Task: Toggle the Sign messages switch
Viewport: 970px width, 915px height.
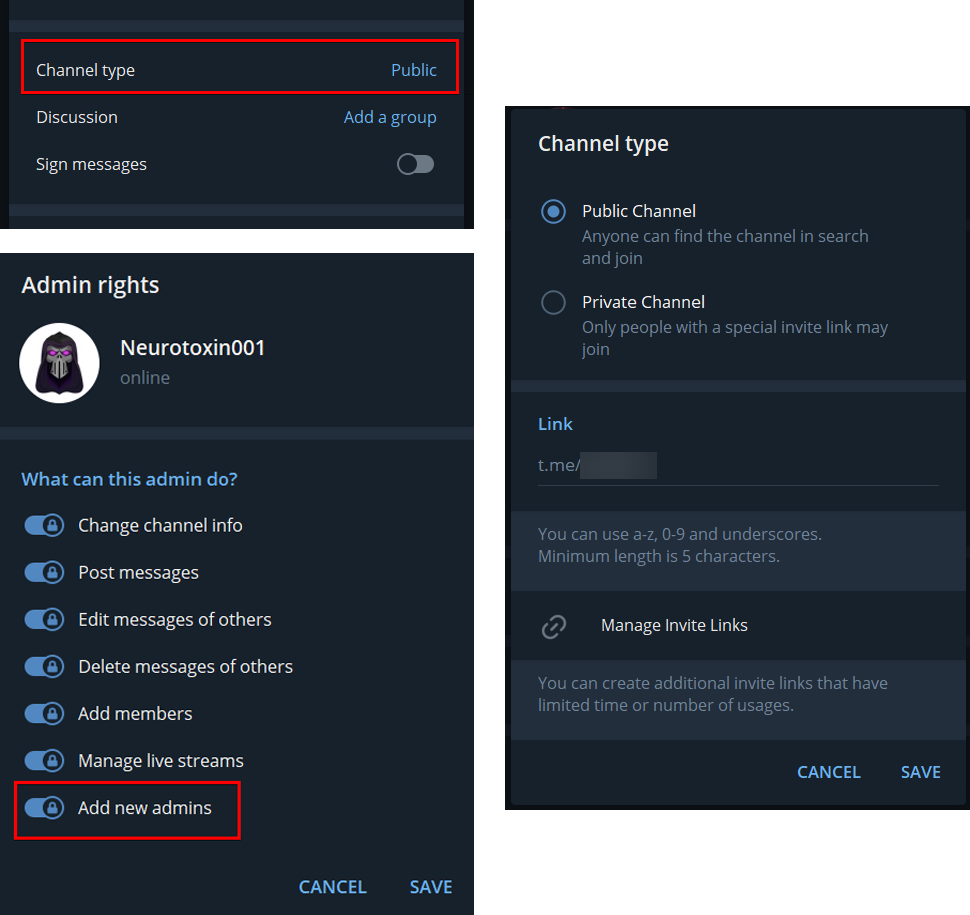Action: click(x=415, y=164)
